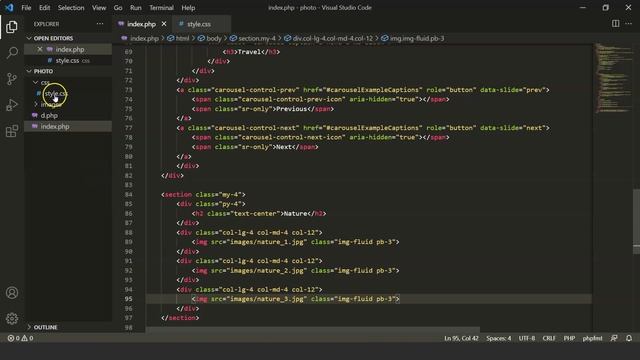Open style.css in the css folder
640x360 pixels.
point(56,93)
